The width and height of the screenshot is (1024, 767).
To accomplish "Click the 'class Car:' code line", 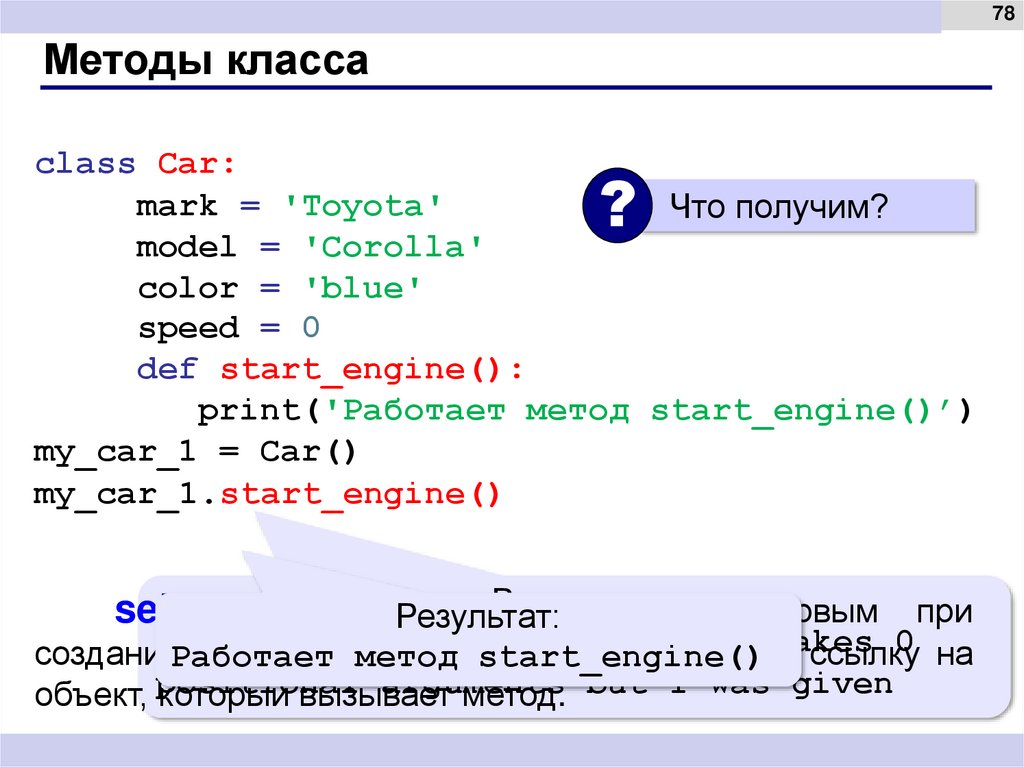I will [135, 164].
